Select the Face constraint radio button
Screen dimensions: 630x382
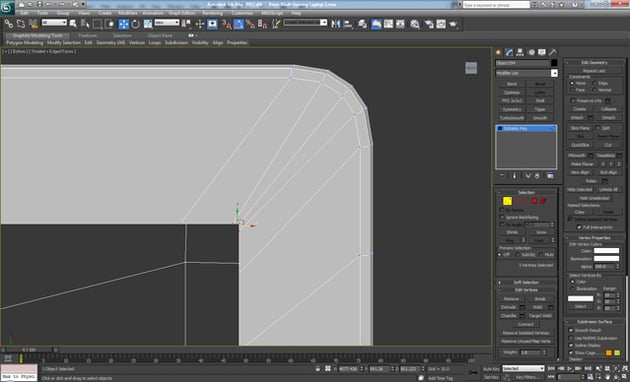click(572, 90)
